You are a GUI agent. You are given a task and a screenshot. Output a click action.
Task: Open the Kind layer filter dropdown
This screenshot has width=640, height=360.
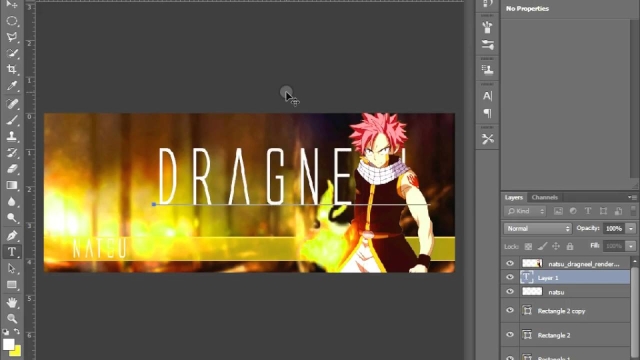click(x=525, y=211)
